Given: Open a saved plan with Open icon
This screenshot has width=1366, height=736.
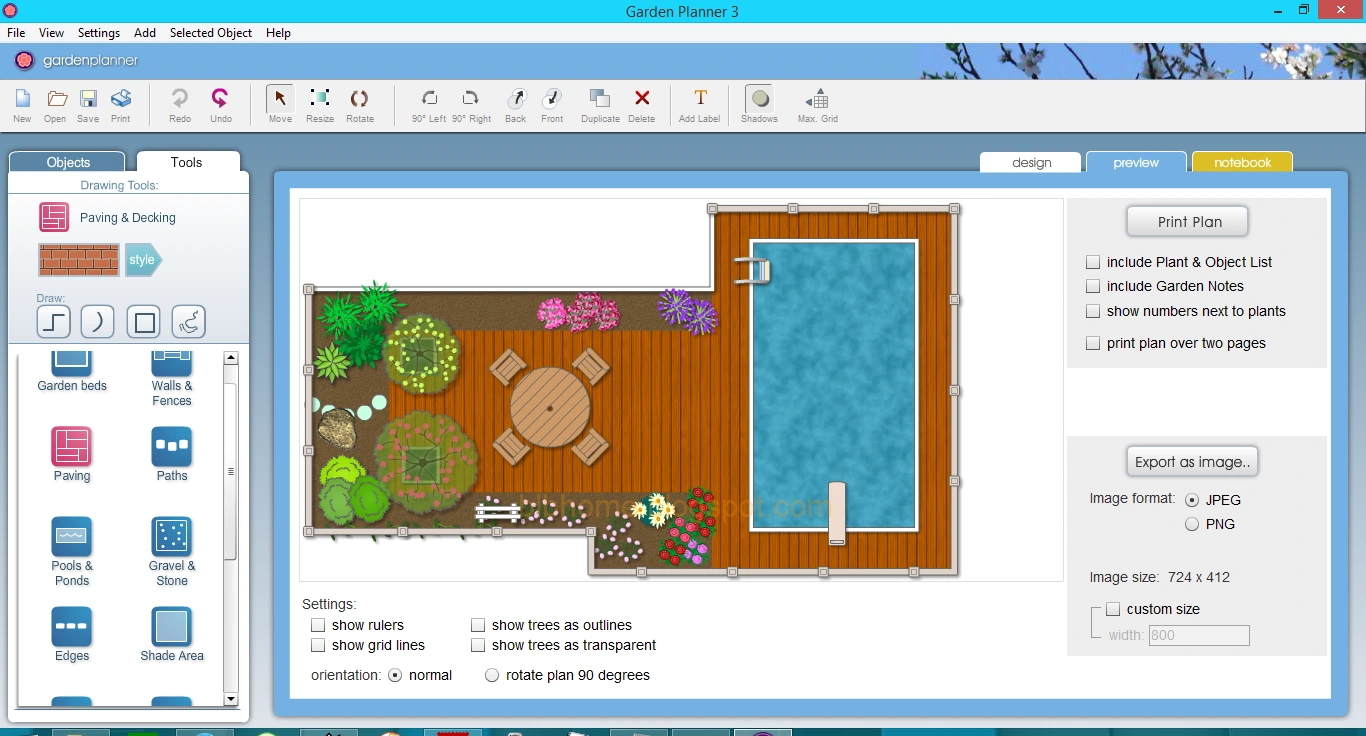Looking at the screenshot, I should (55, 105).
